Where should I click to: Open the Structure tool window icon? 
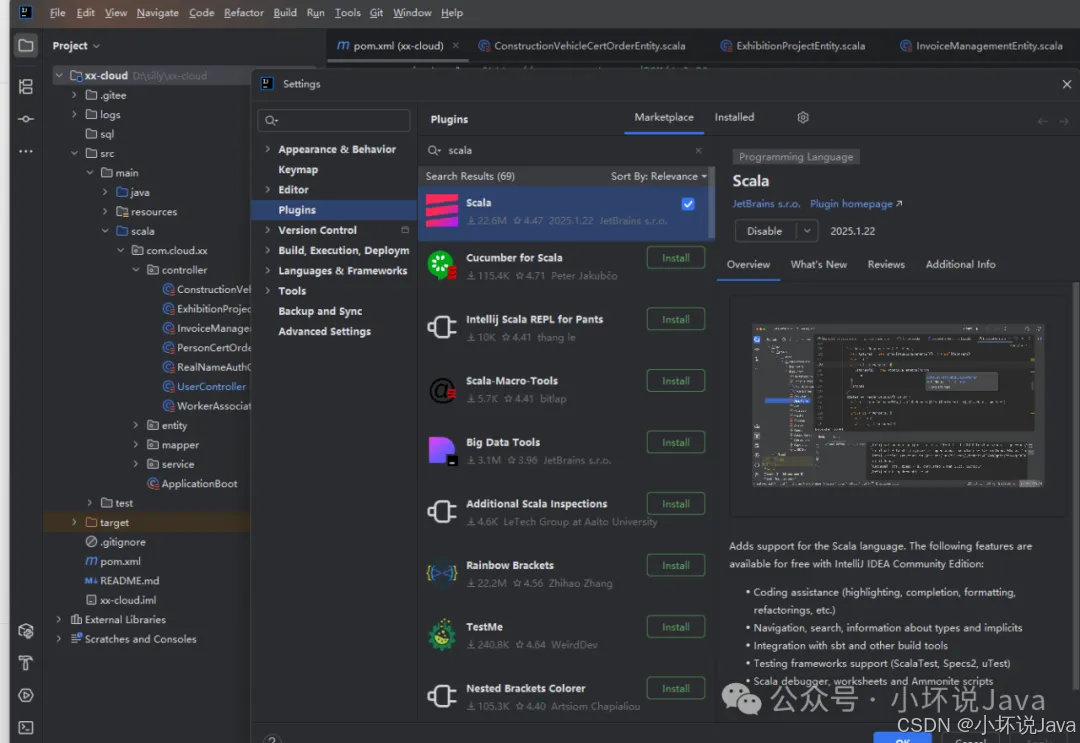25,86
